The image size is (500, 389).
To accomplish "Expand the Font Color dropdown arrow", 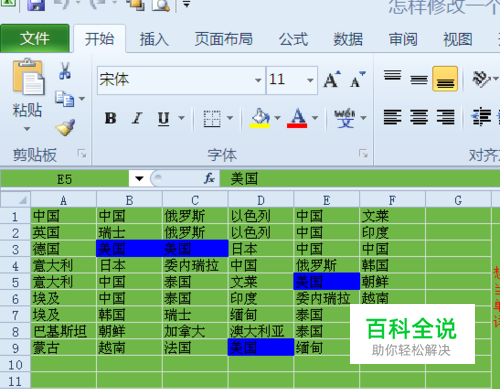I will tap(315, 118).
